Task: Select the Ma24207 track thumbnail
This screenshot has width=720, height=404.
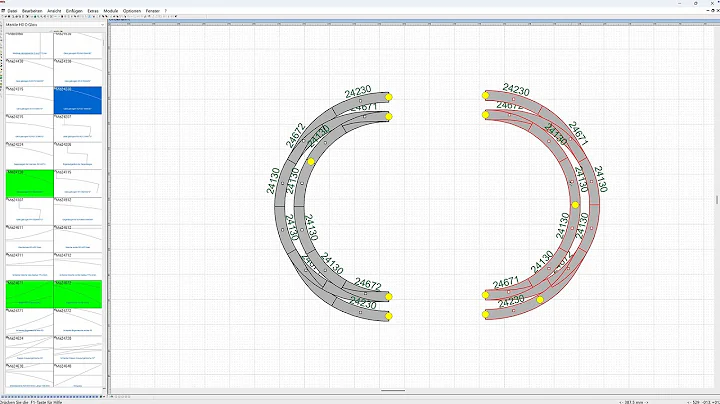Action: [78, 128]
